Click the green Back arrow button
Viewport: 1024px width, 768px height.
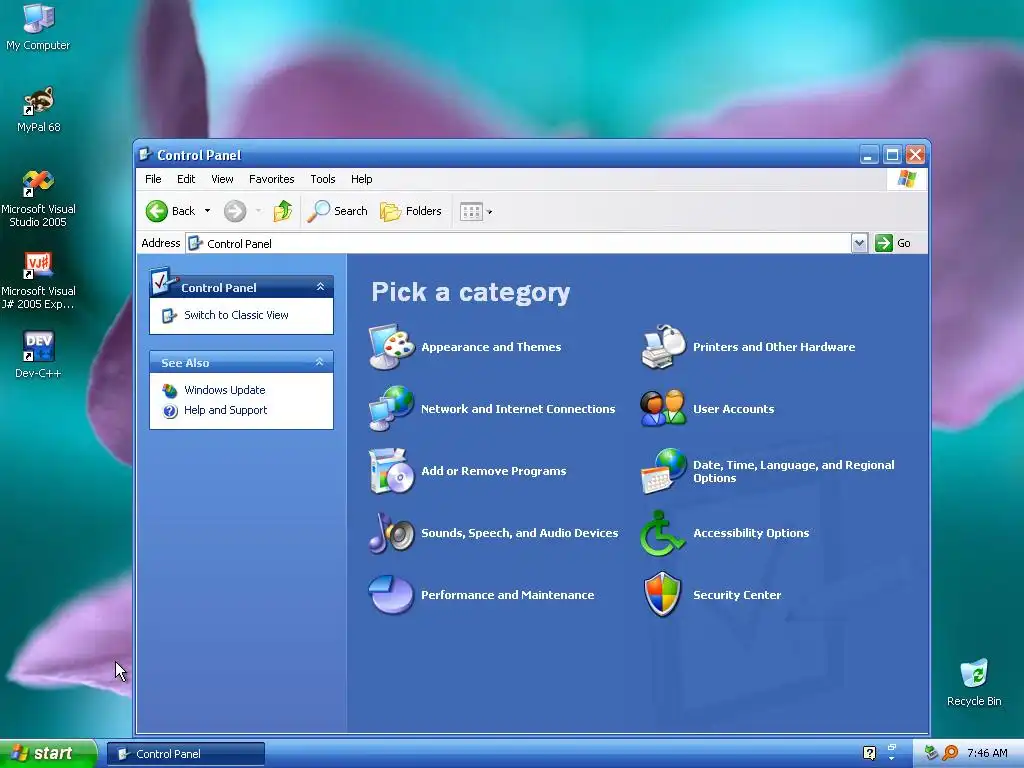pos(157,211)
